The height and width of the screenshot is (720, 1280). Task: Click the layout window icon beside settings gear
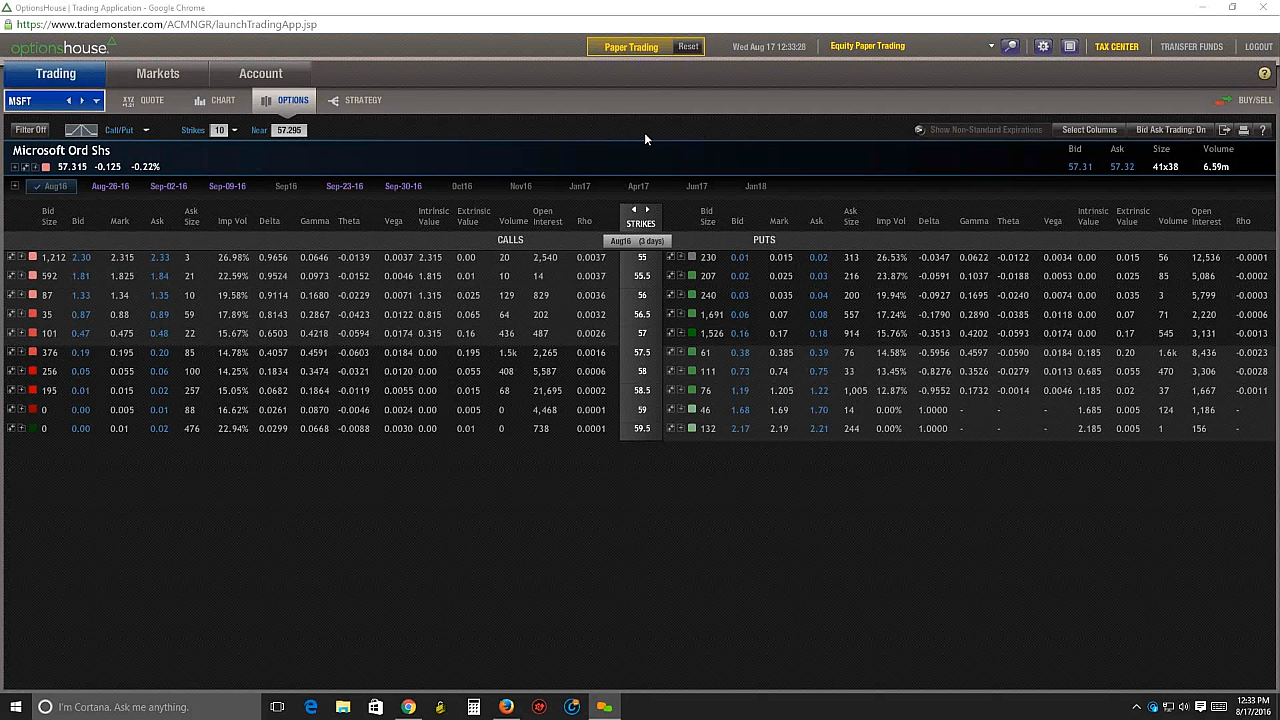(x=1070, y=46)
